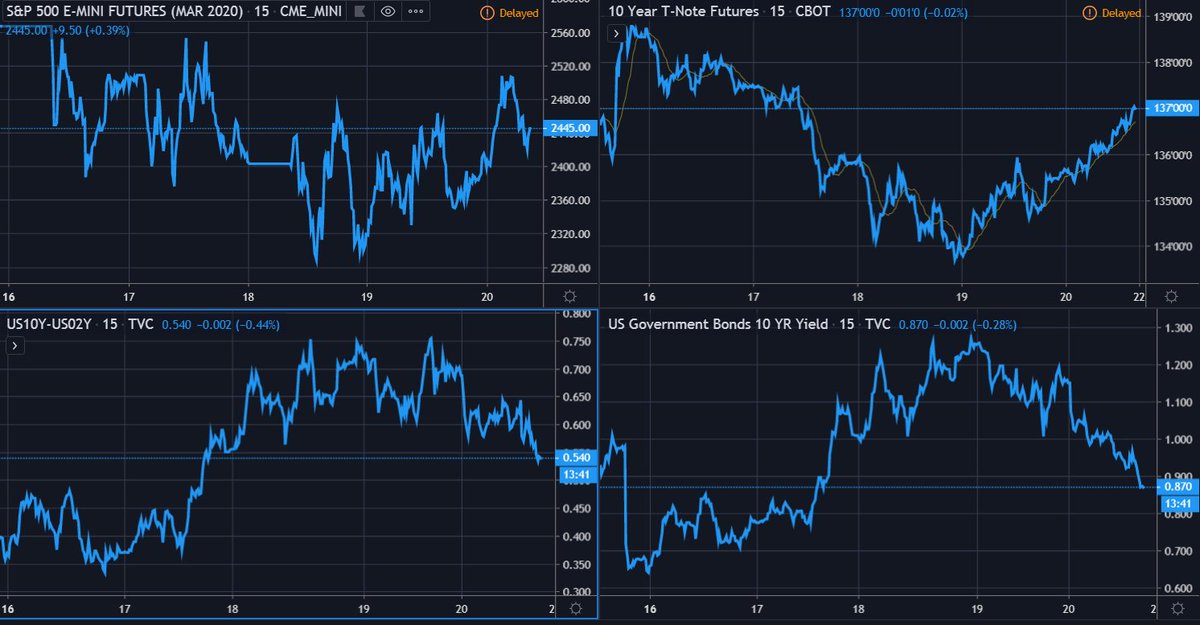This screenshot has height=625, width=1200.
Task: Expand the legend arrow on US10Y-US02Y chart
Action: tap(15, 346)
